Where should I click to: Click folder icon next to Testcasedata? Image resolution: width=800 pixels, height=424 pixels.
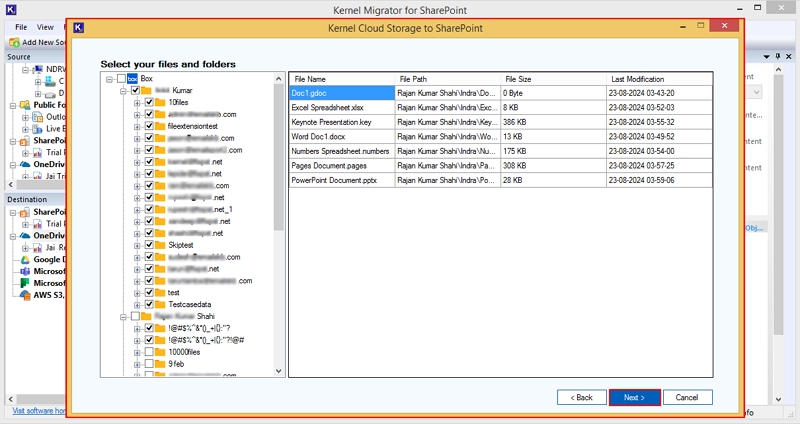[160, 304]
